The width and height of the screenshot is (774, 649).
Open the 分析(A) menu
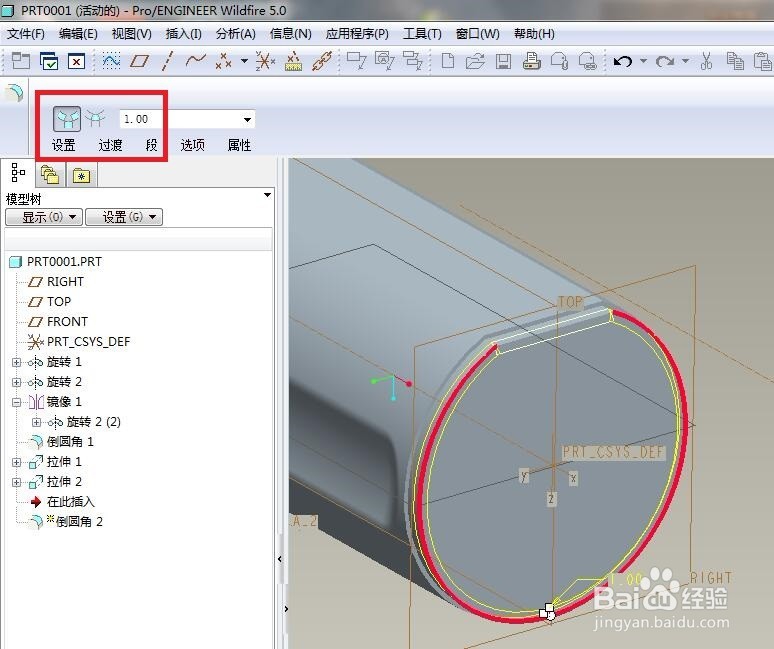coord(235,34)
